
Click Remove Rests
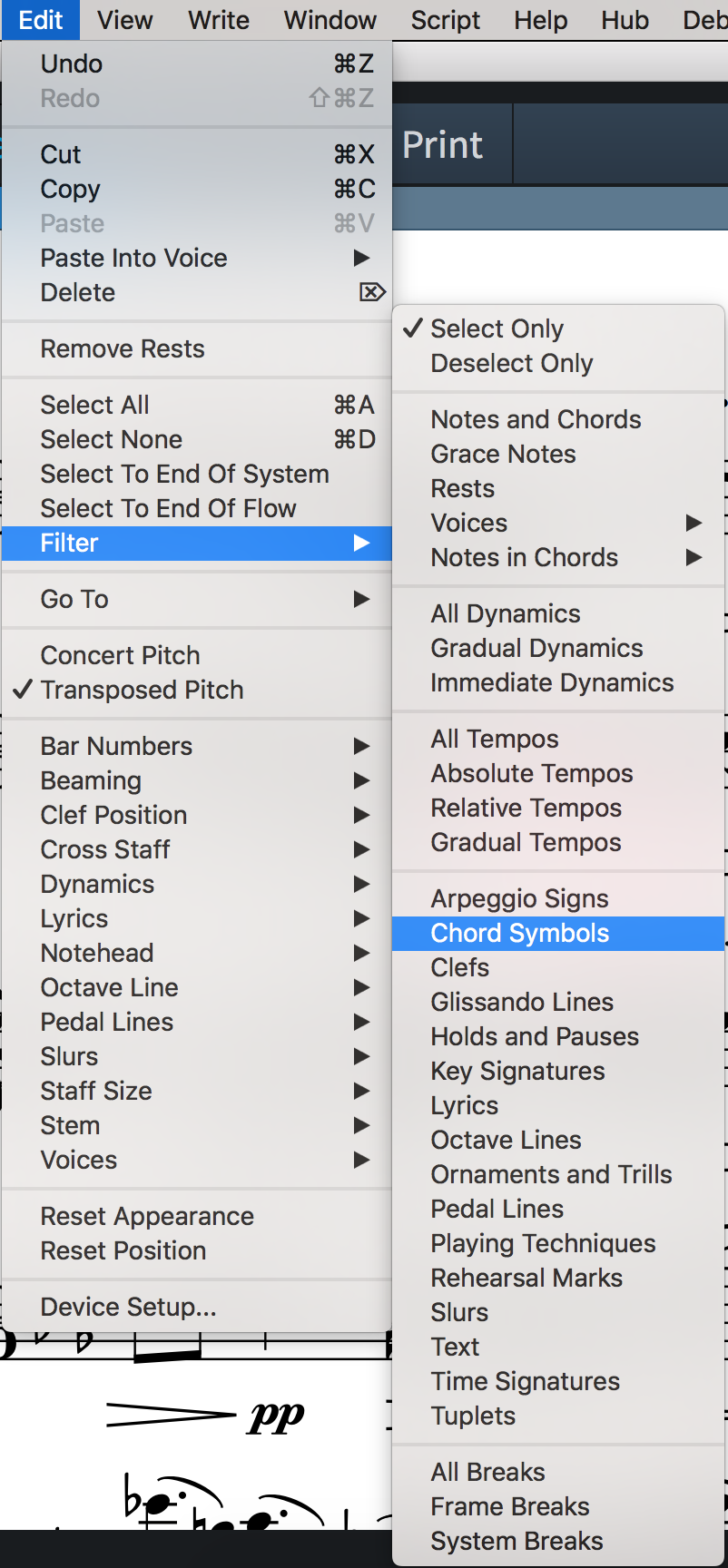tap(197, 348)
